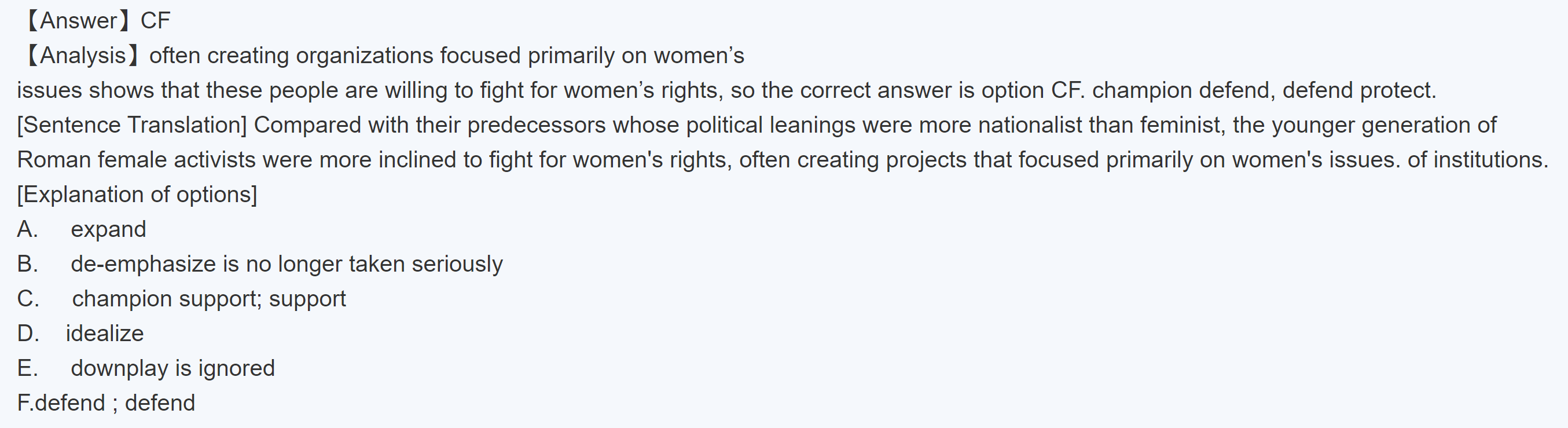Click the letter 'B.' option marker
1568x428 pixels.
27,264
